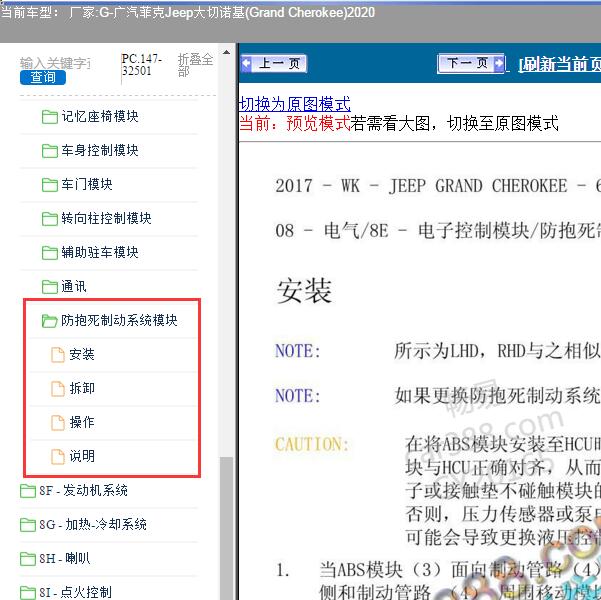Screen dimensions: 601x600
Task: Click the 拆卸 document page icon
Action: pyautogui.click(x=58, y=389)
